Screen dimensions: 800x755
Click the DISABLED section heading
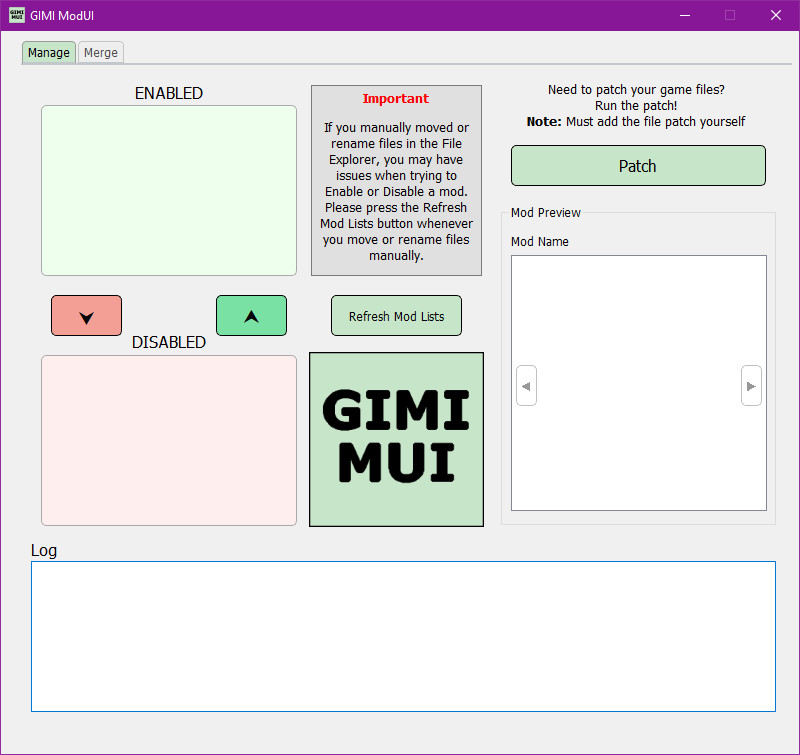[x=168, y=342]
